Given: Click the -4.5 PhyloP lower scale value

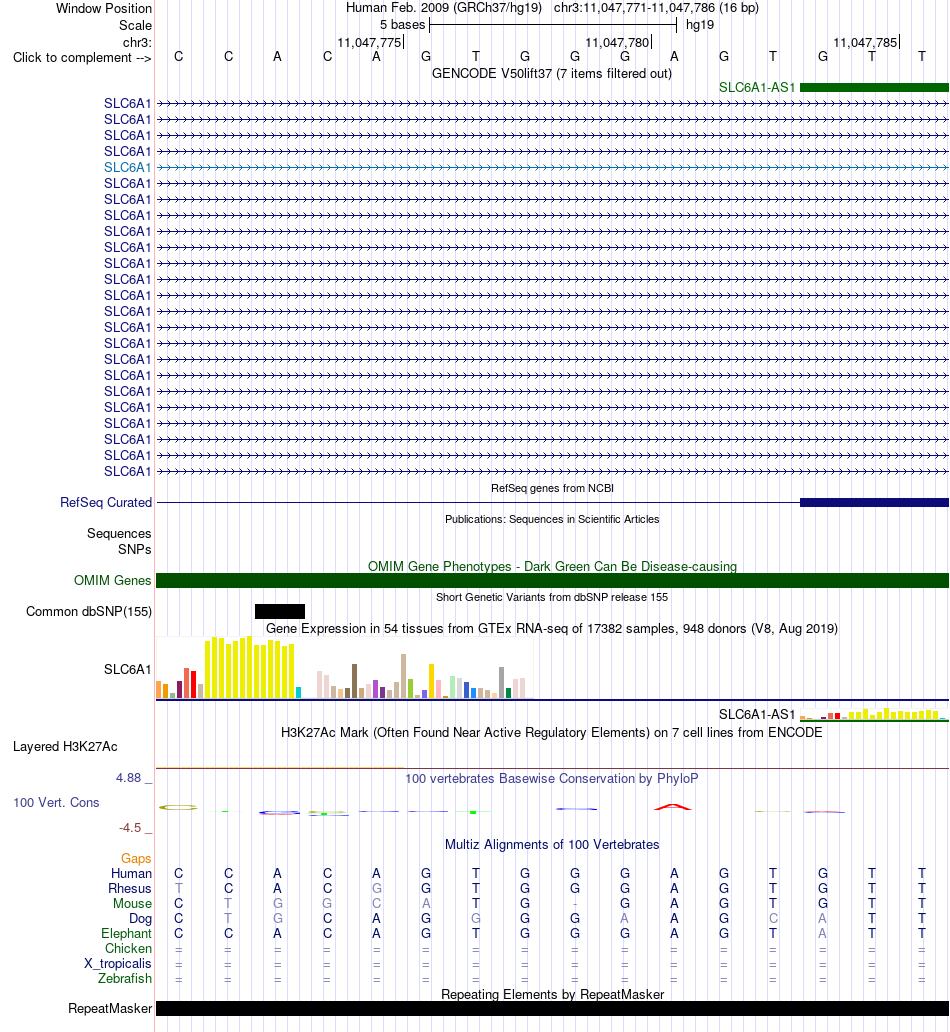Looking at the screenshot, I should pos(130,828).
